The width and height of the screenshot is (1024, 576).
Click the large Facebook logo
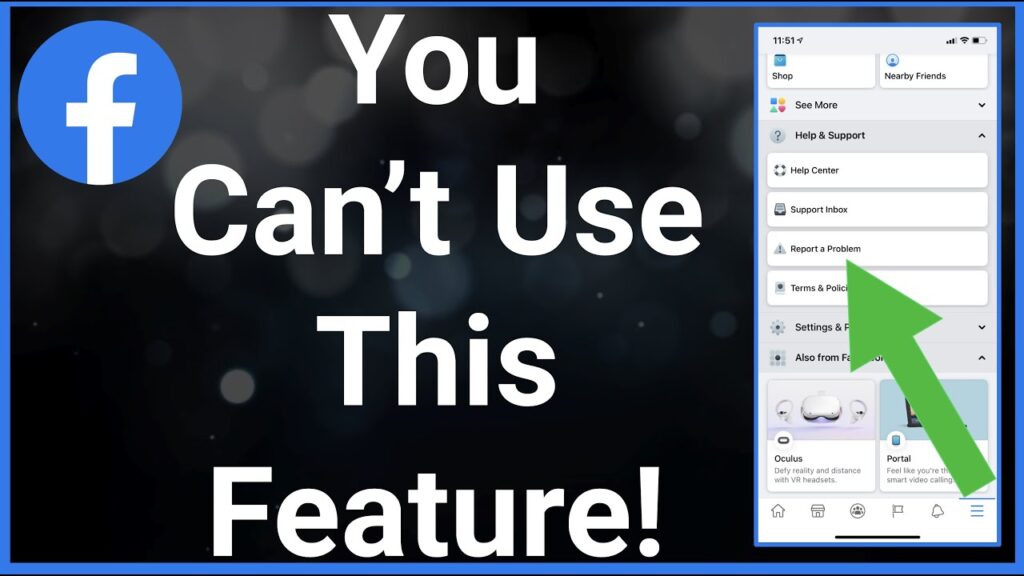click(x=100, y=103)
